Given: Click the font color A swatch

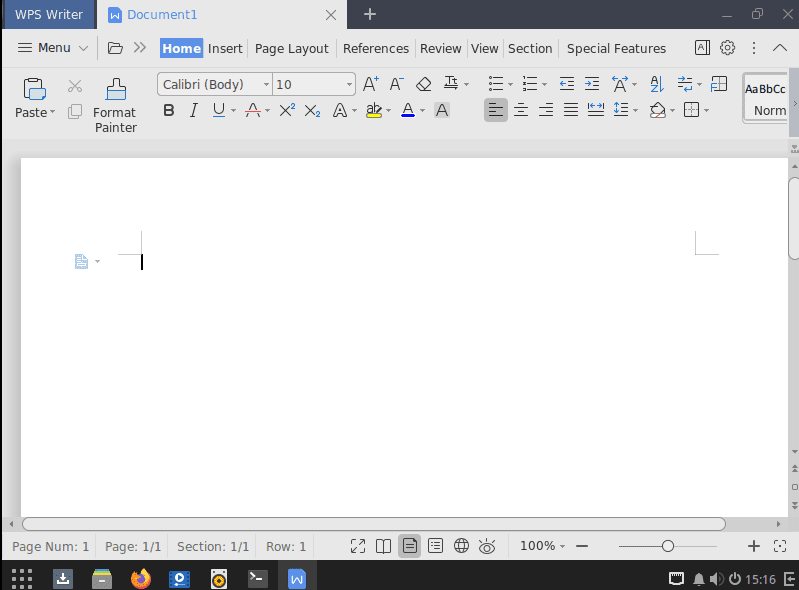Looking at the screenshot, I should point(408,110).
